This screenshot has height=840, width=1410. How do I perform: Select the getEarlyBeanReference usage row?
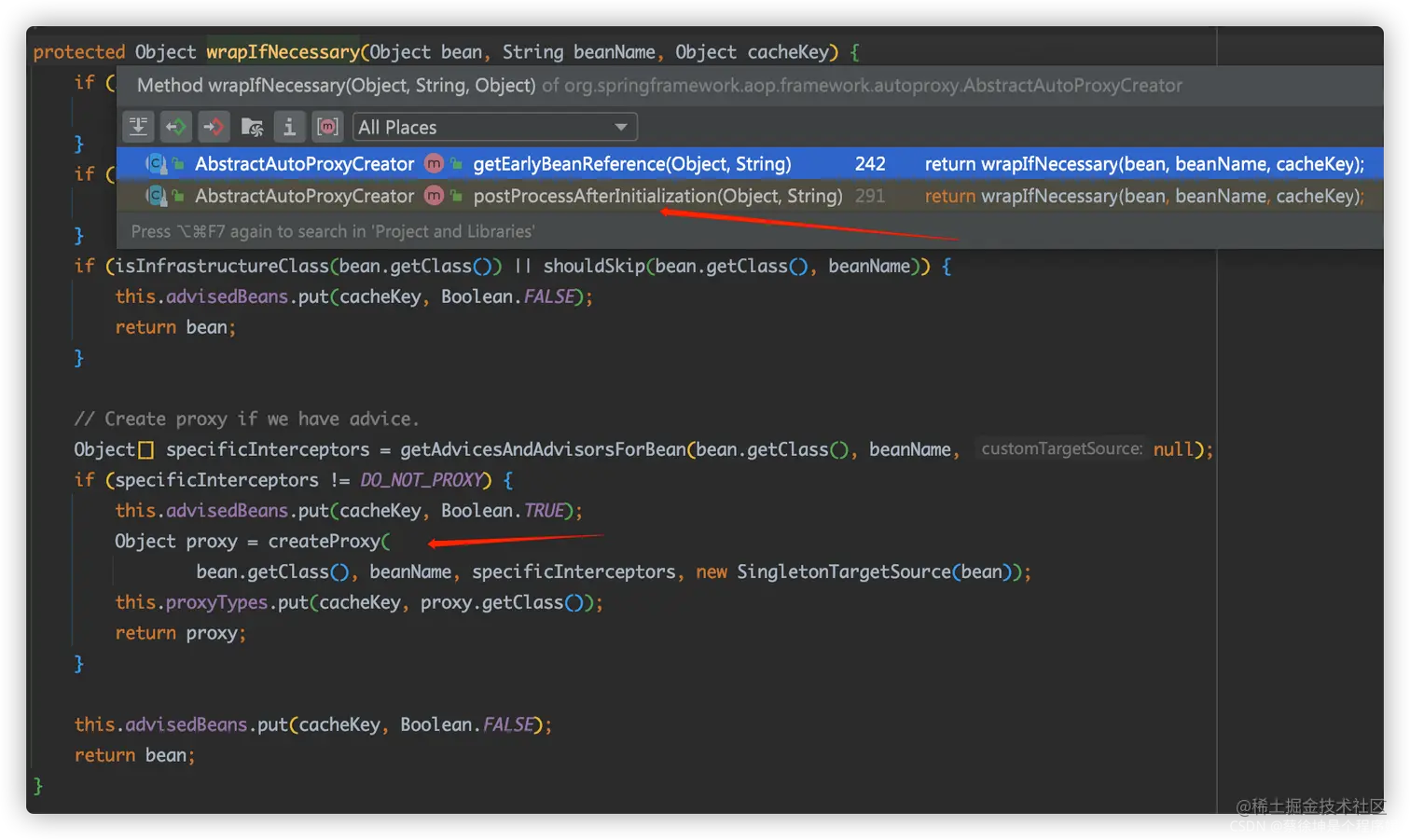click(750, 164)
